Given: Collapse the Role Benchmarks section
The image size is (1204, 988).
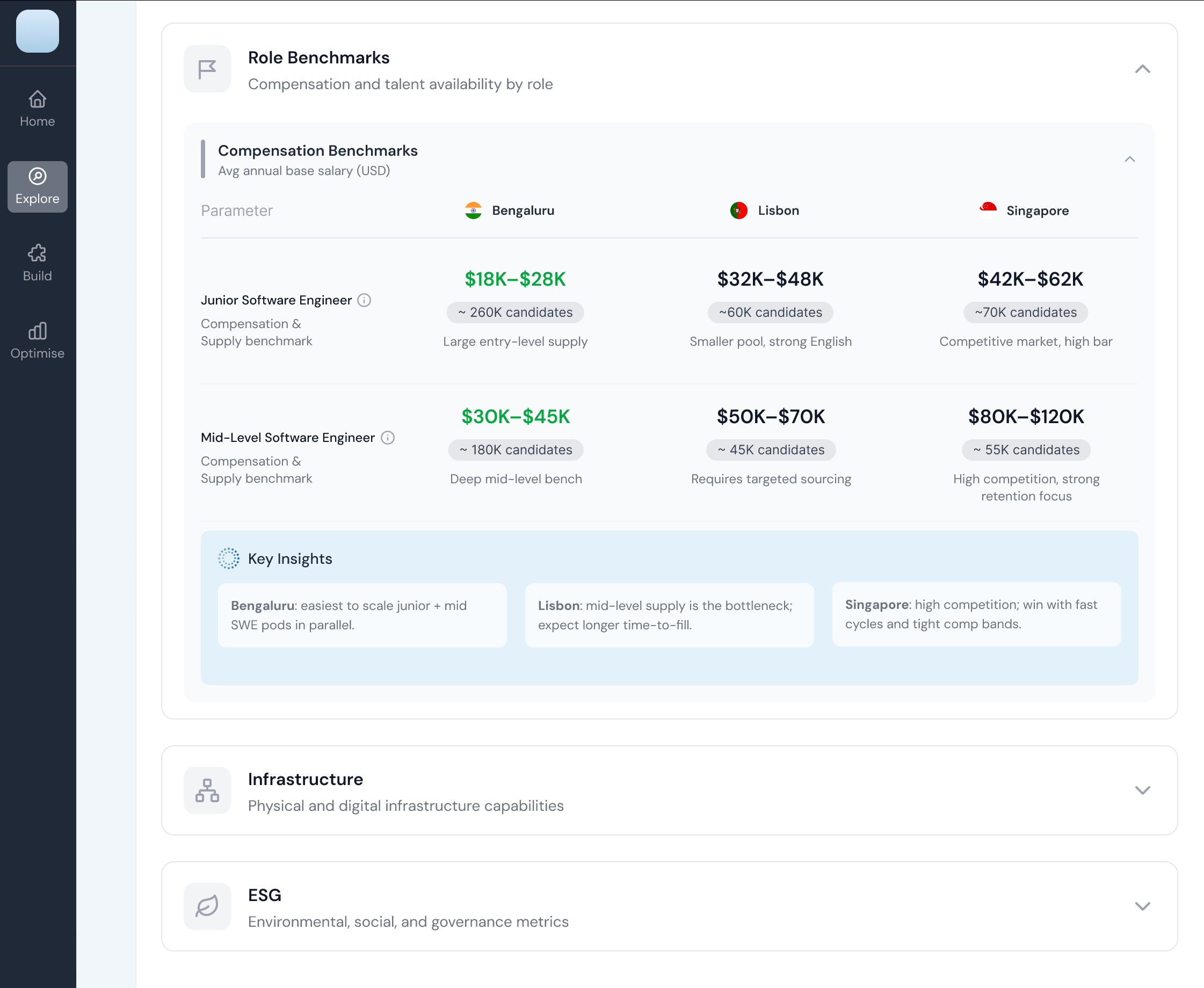Looking at the screenshot, I should tap(1143, 69).
